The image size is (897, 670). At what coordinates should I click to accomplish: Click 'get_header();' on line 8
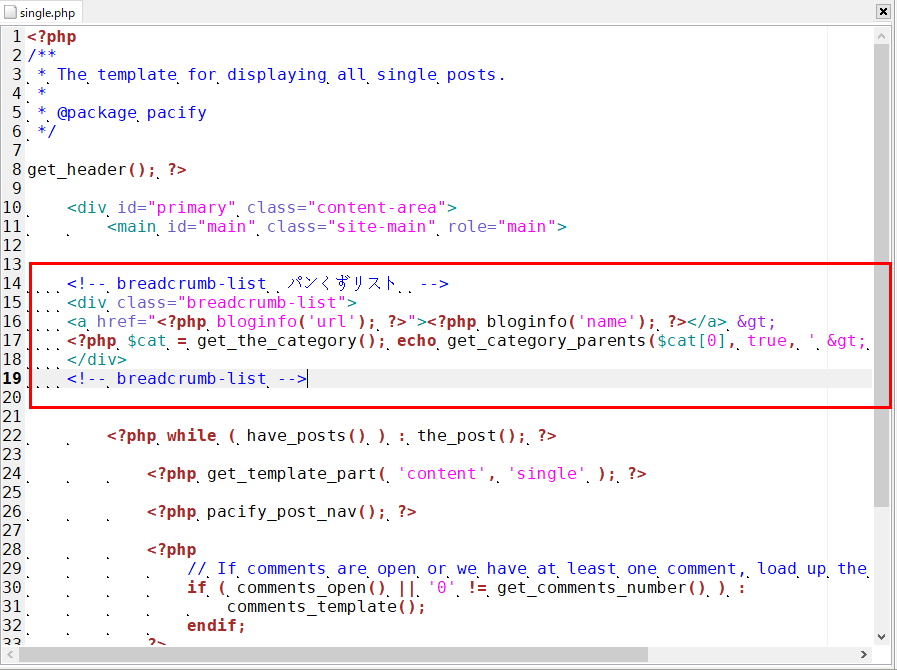click(x=92, y=169)
